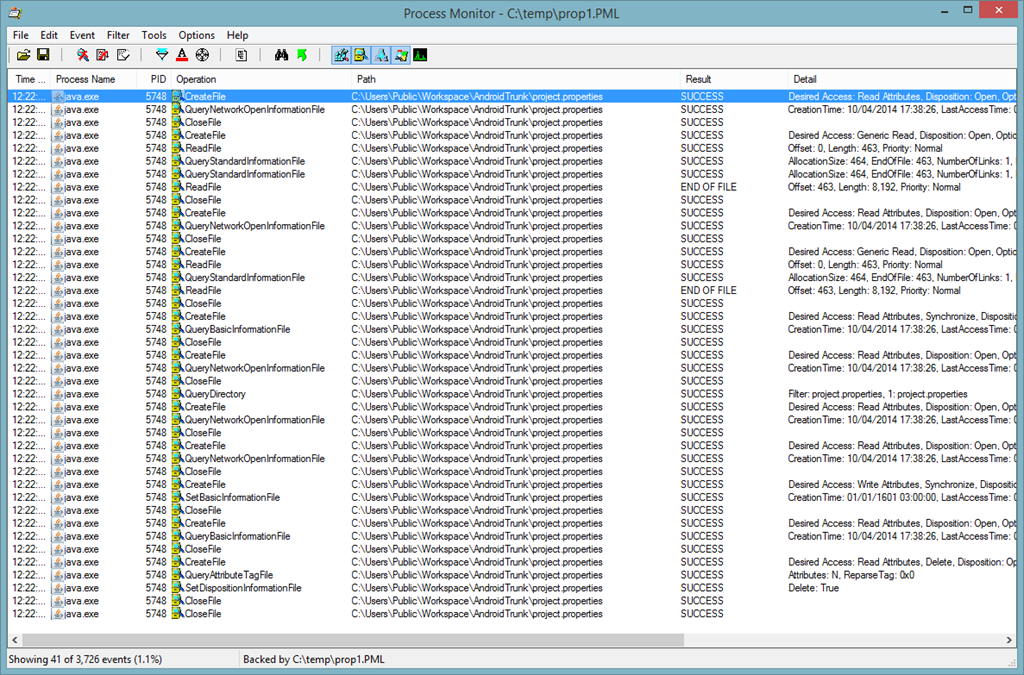Toggle Show File System Activity icon
The width and height of the screenshot is (1024, 675).
click(361, 55)
